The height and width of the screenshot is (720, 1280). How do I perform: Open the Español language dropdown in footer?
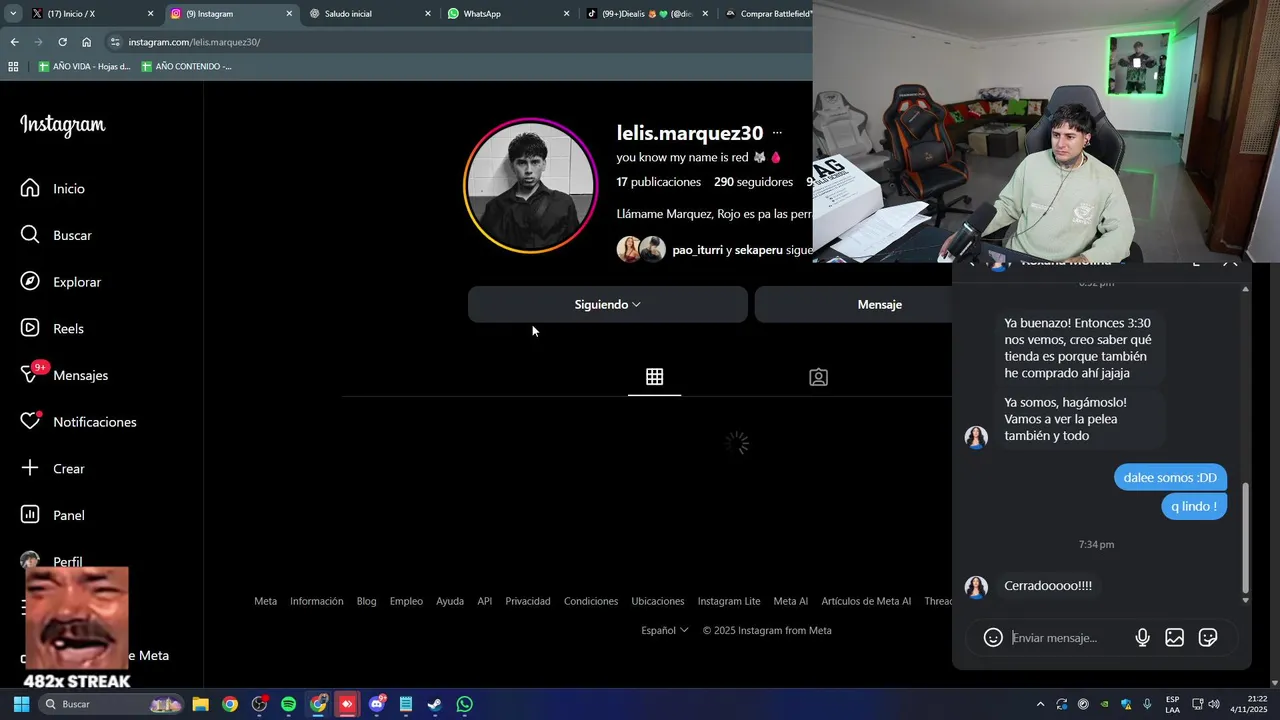tap(665, 630)
